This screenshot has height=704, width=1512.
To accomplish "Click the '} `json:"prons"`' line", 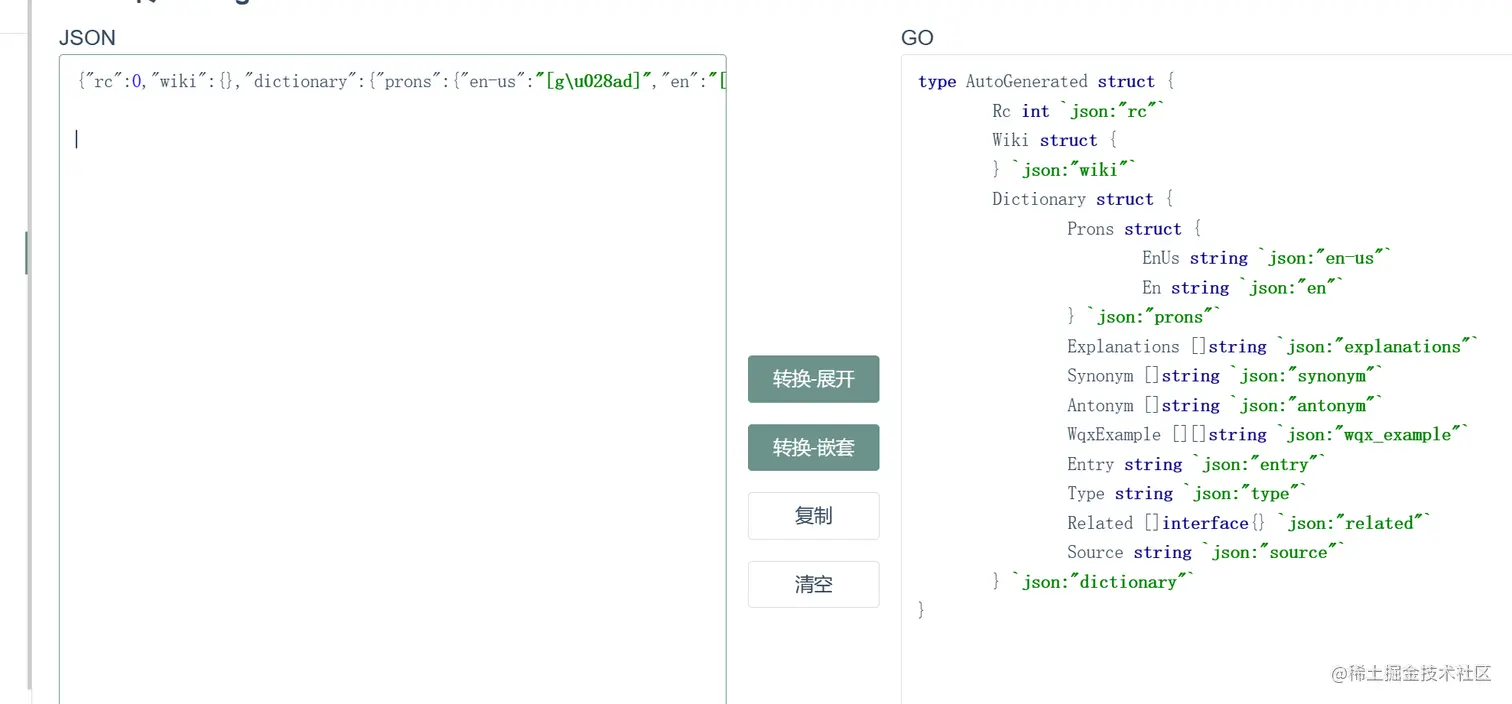I will [x=1145, y=317].
